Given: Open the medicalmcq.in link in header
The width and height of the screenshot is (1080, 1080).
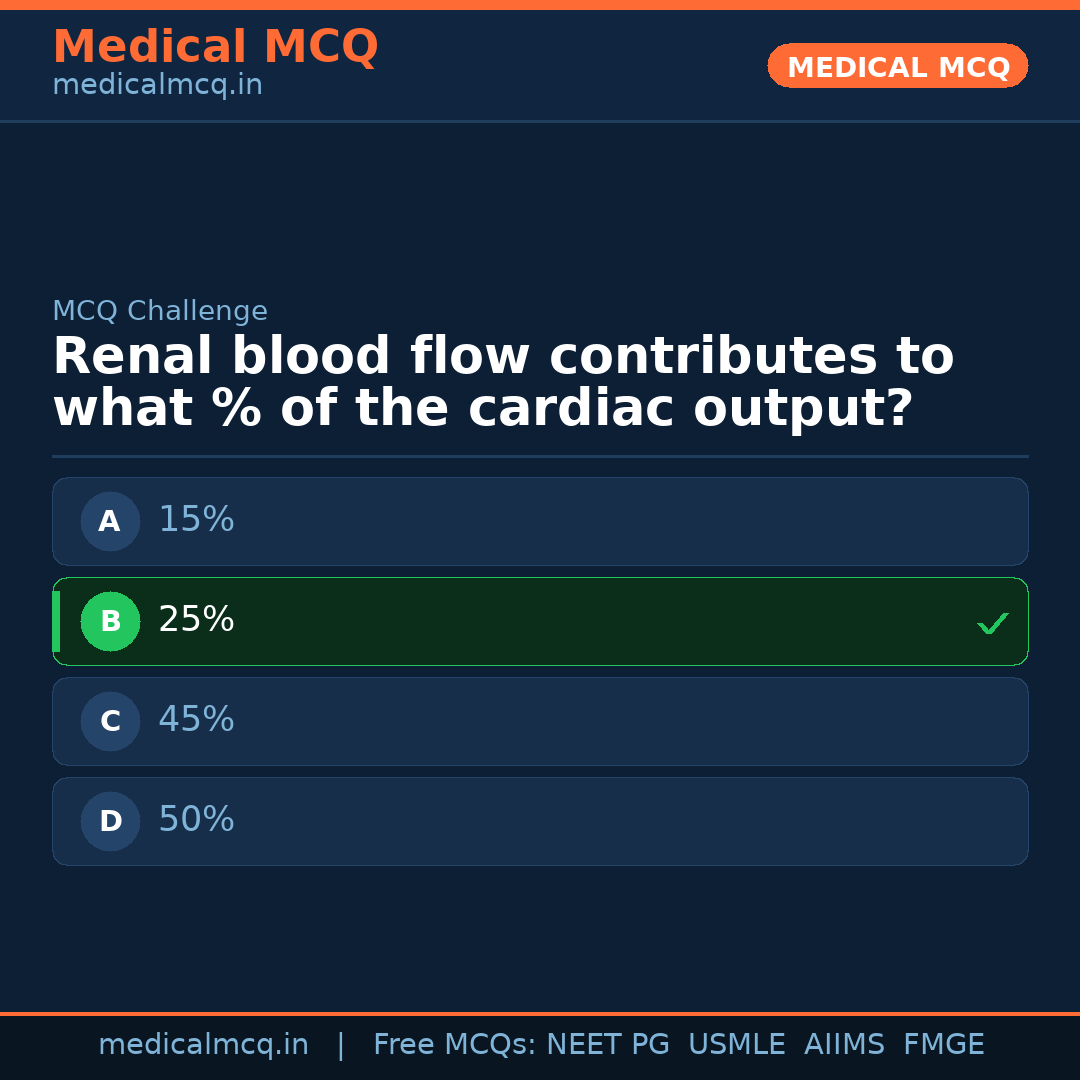Looking at the screenshot, I should coord(157,85).
